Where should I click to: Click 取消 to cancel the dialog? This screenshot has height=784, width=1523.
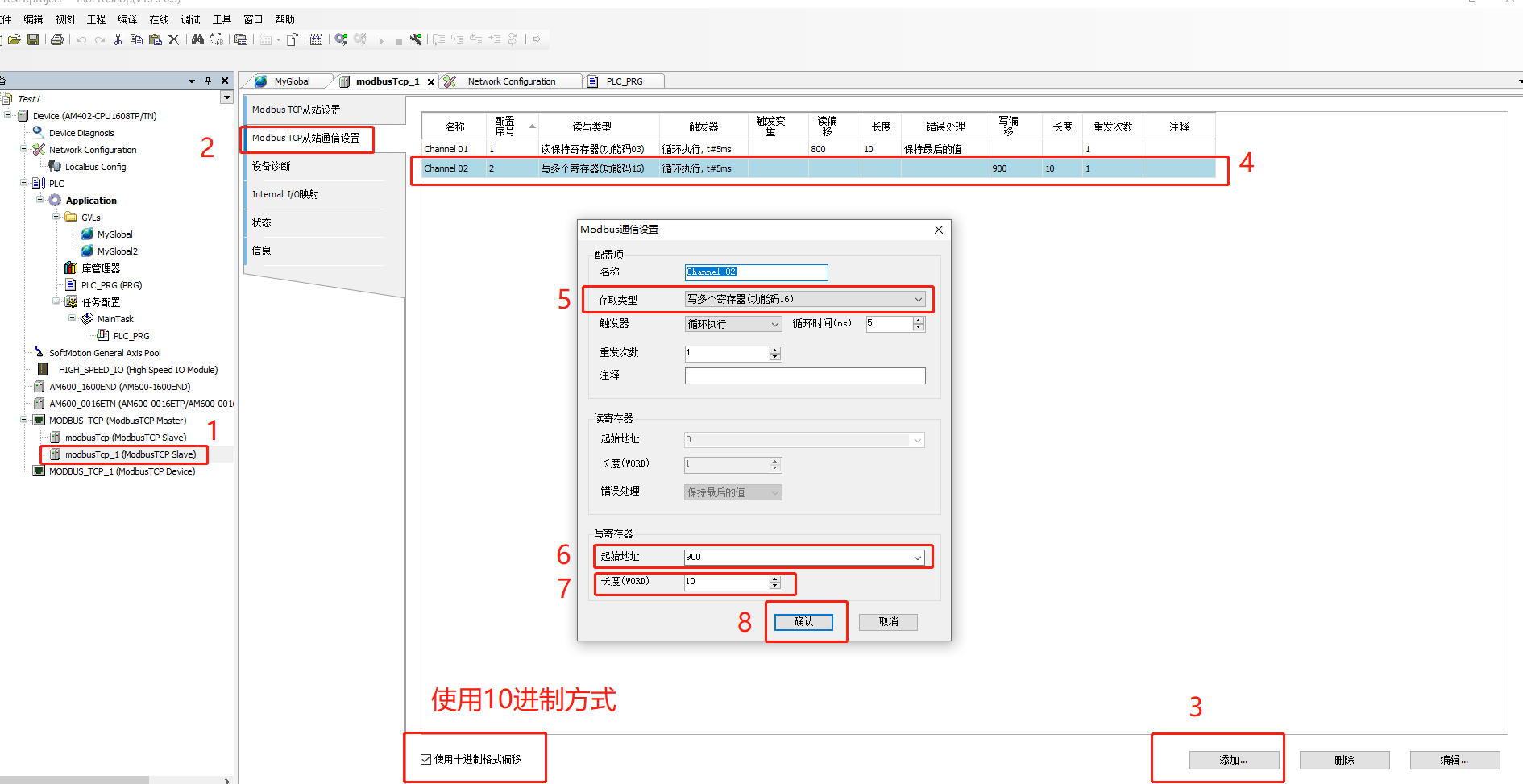click(888, 622)
